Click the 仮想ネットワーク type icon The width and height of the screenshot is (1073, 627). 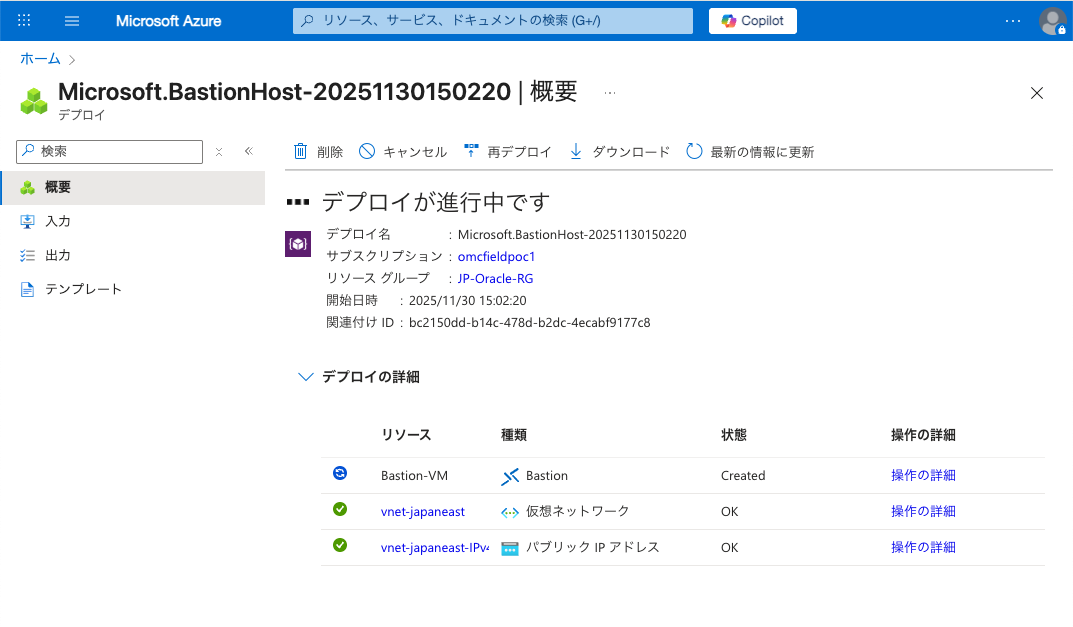pyautogui.click(x=510, y=513)
